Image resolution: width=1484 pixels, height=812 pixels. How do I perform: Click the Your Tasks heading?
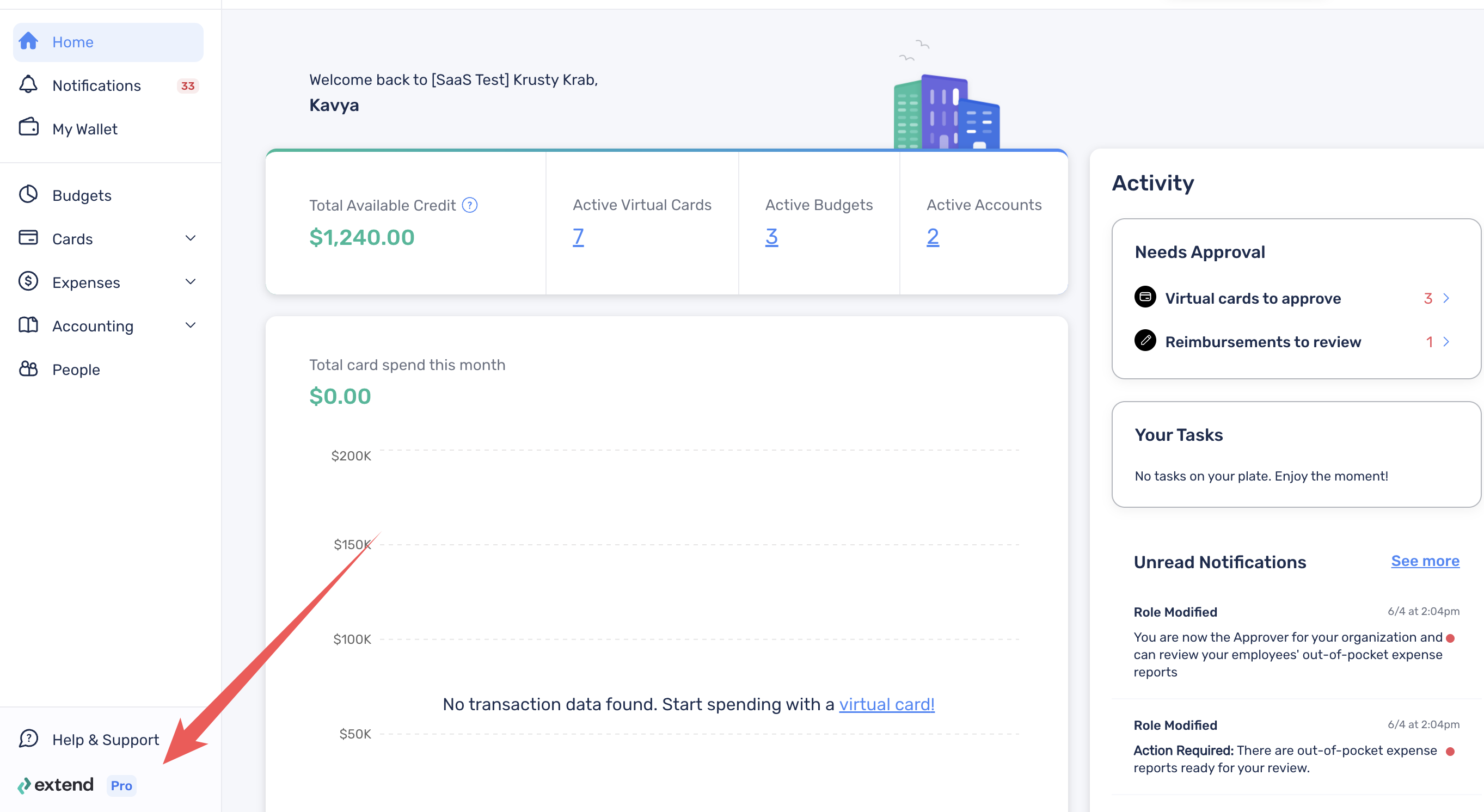(1178, 434)
